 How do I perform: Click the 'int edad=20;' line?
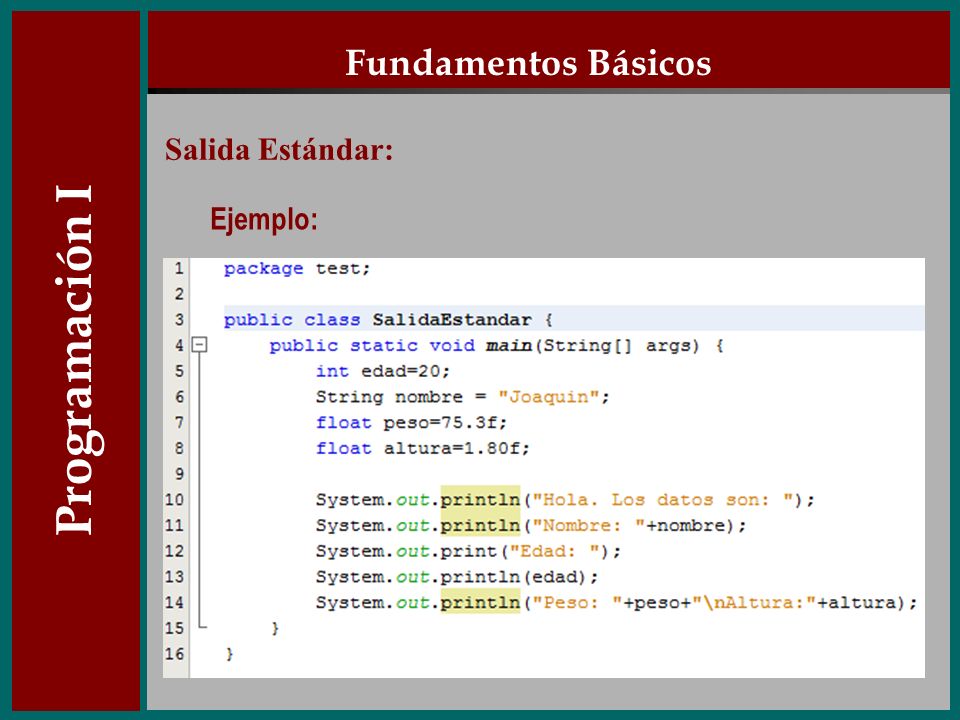click(x=383, y=371)
